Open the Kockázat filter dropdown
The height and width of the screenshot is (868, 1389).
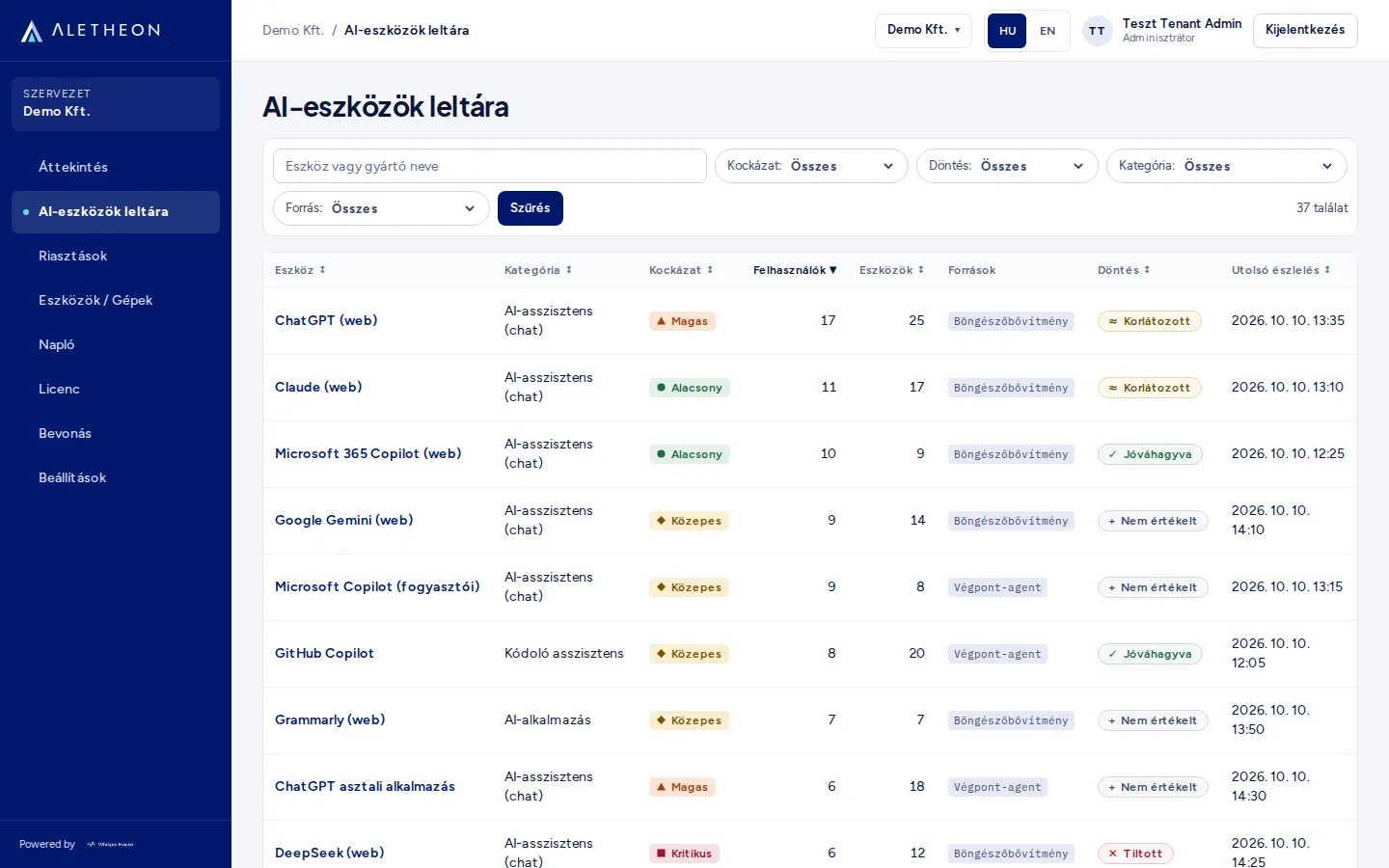(811, 166)
